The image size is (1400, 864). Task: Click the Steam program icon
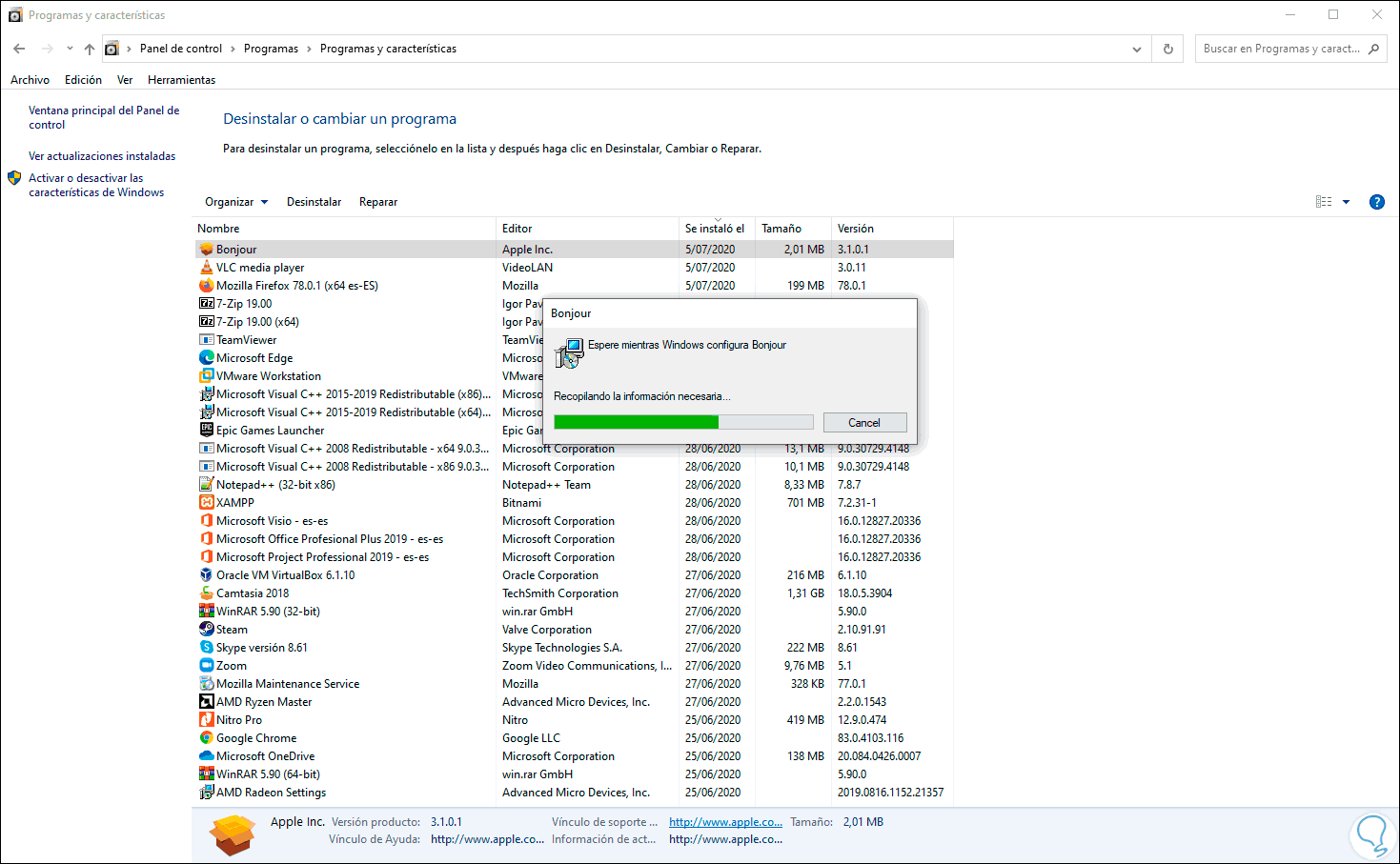coord(206,630)
